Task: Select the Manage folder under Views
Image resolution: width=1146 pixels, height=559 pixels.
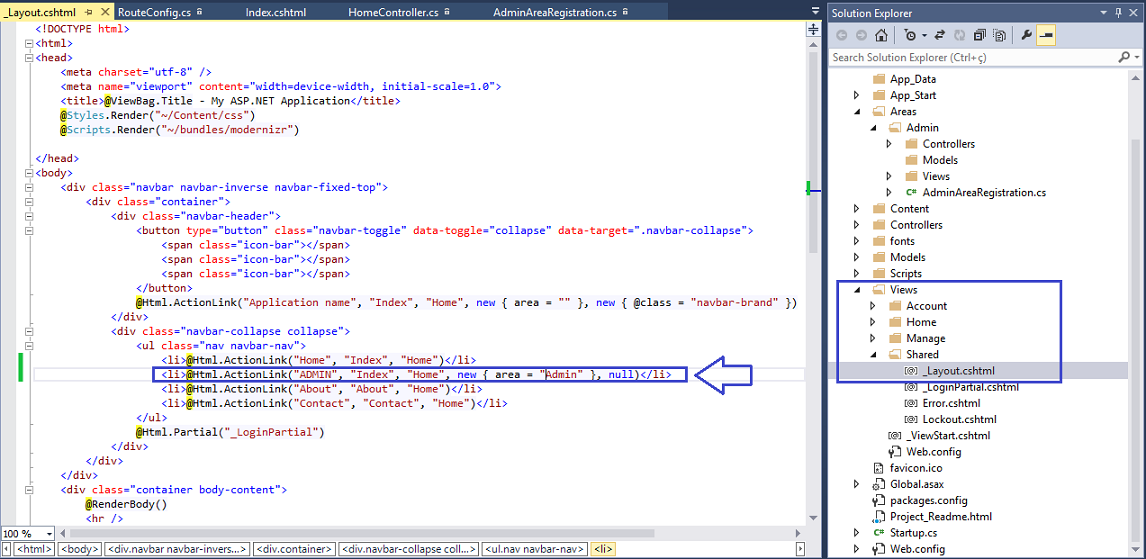Action: 925,338
